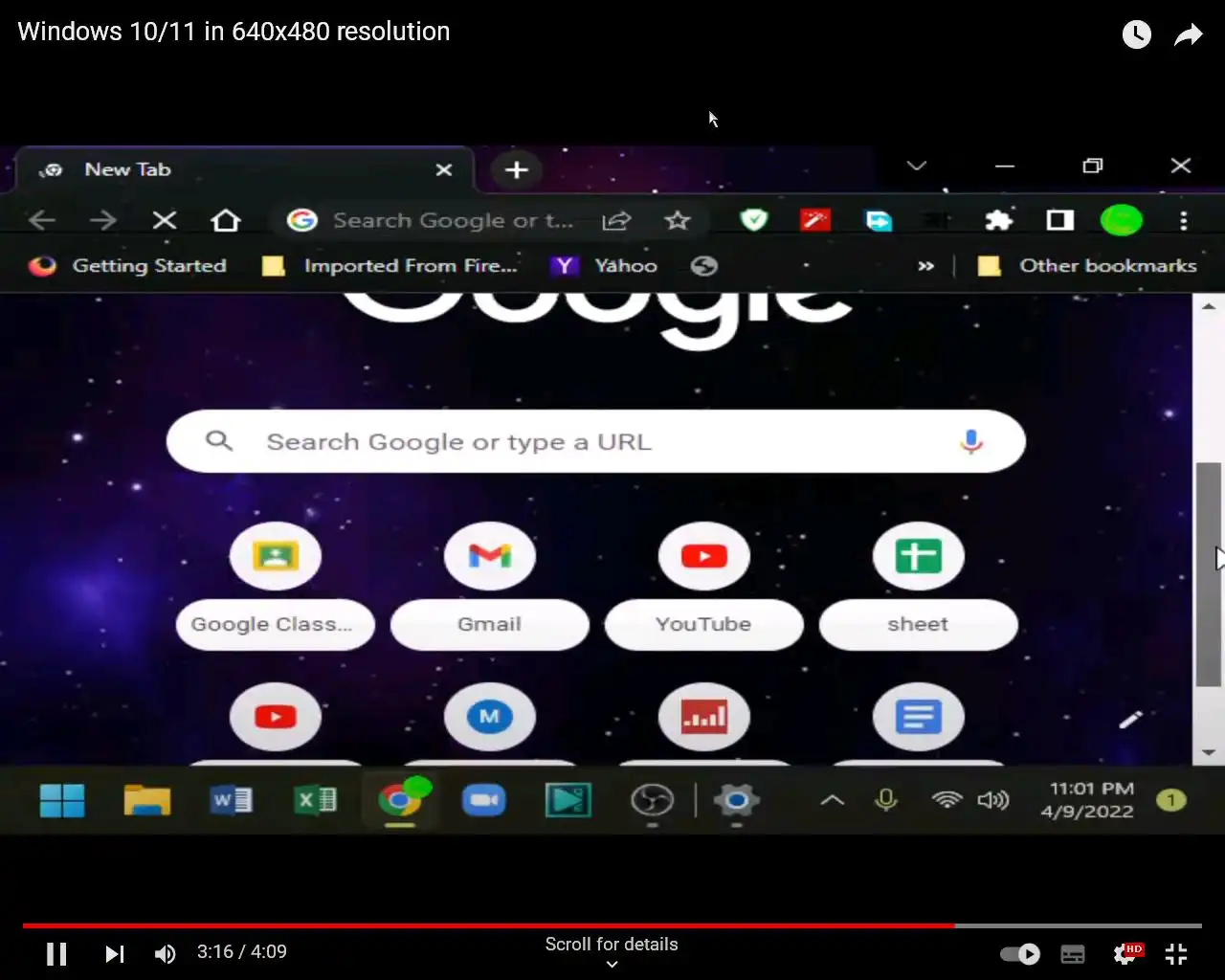Go forward with the browser forward arrow

[x=103, y=220]
